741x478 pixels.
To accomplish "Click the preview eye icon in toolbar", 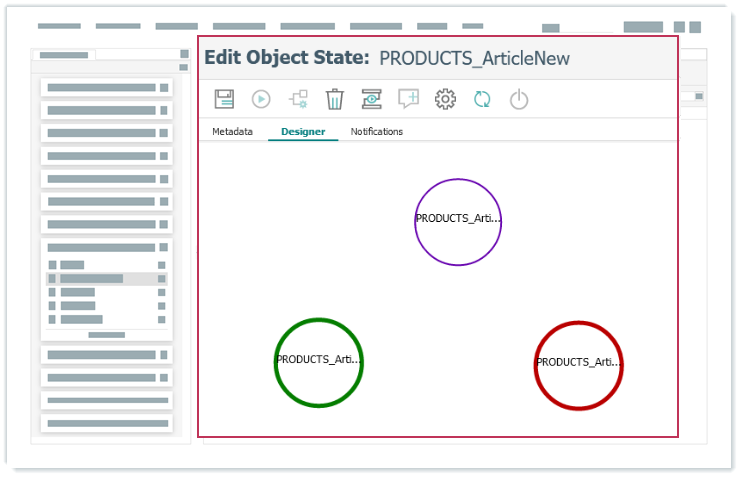I will coord(372,99).
